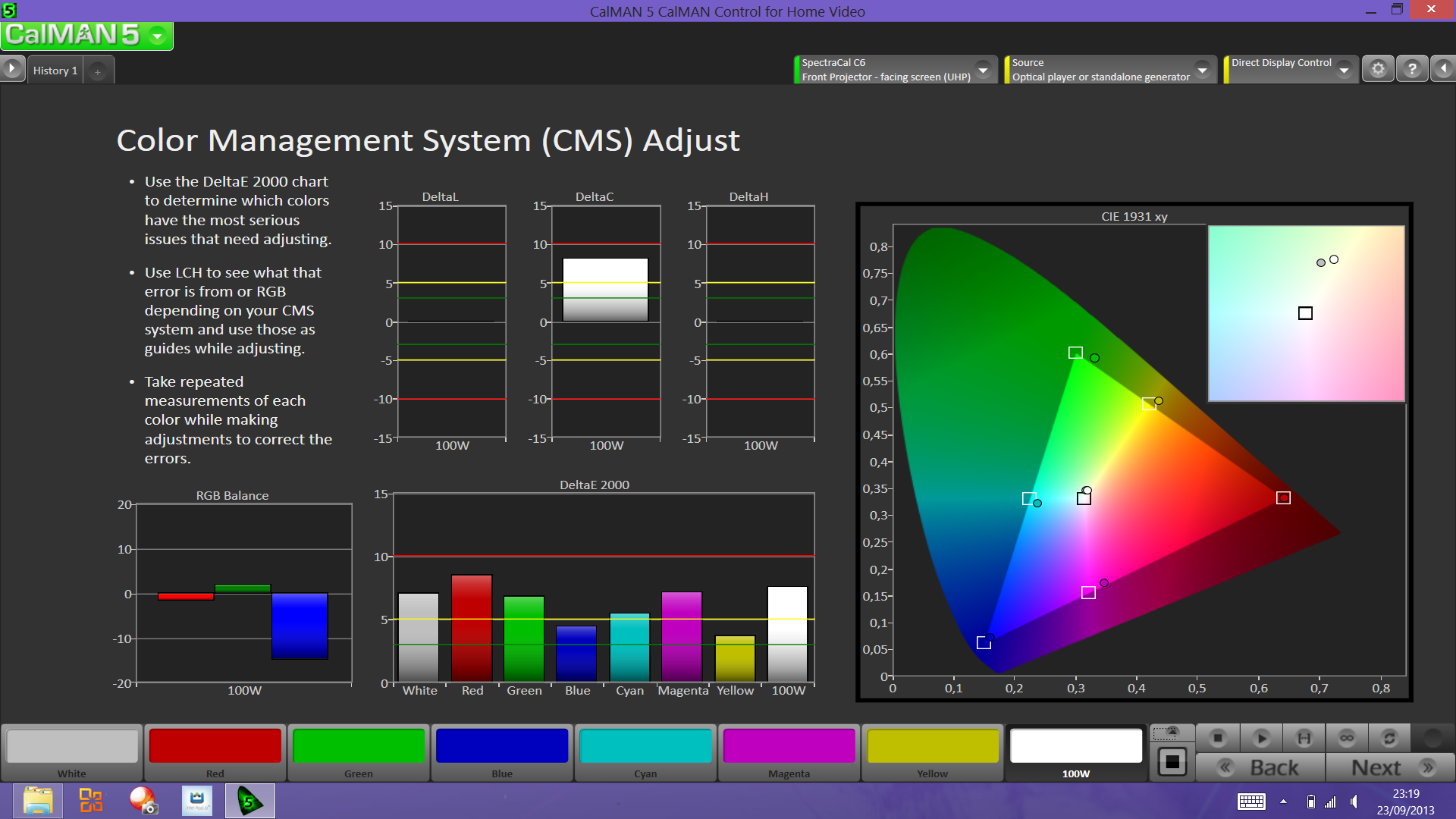Click the network signal icon in tray
This screenshot has height=819, width=1456.
pos(1331,802)
